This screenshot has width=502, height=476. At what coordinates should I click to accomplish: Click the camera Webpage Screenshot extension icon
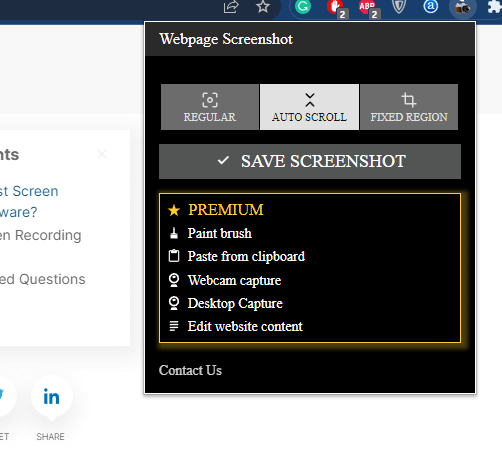point(463,7)
